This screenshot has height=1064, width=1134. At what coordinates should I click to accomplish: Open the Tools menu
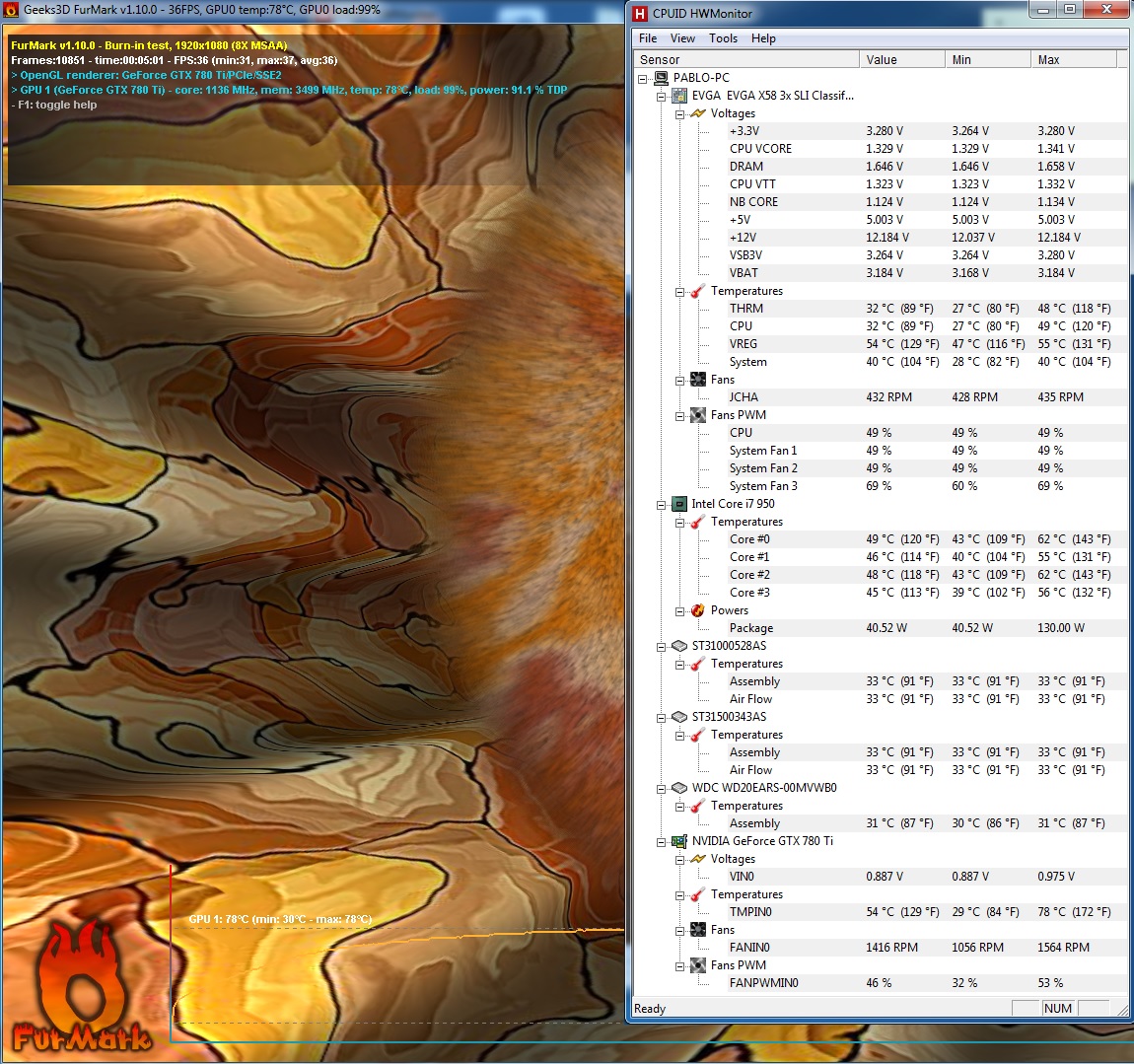723,38
